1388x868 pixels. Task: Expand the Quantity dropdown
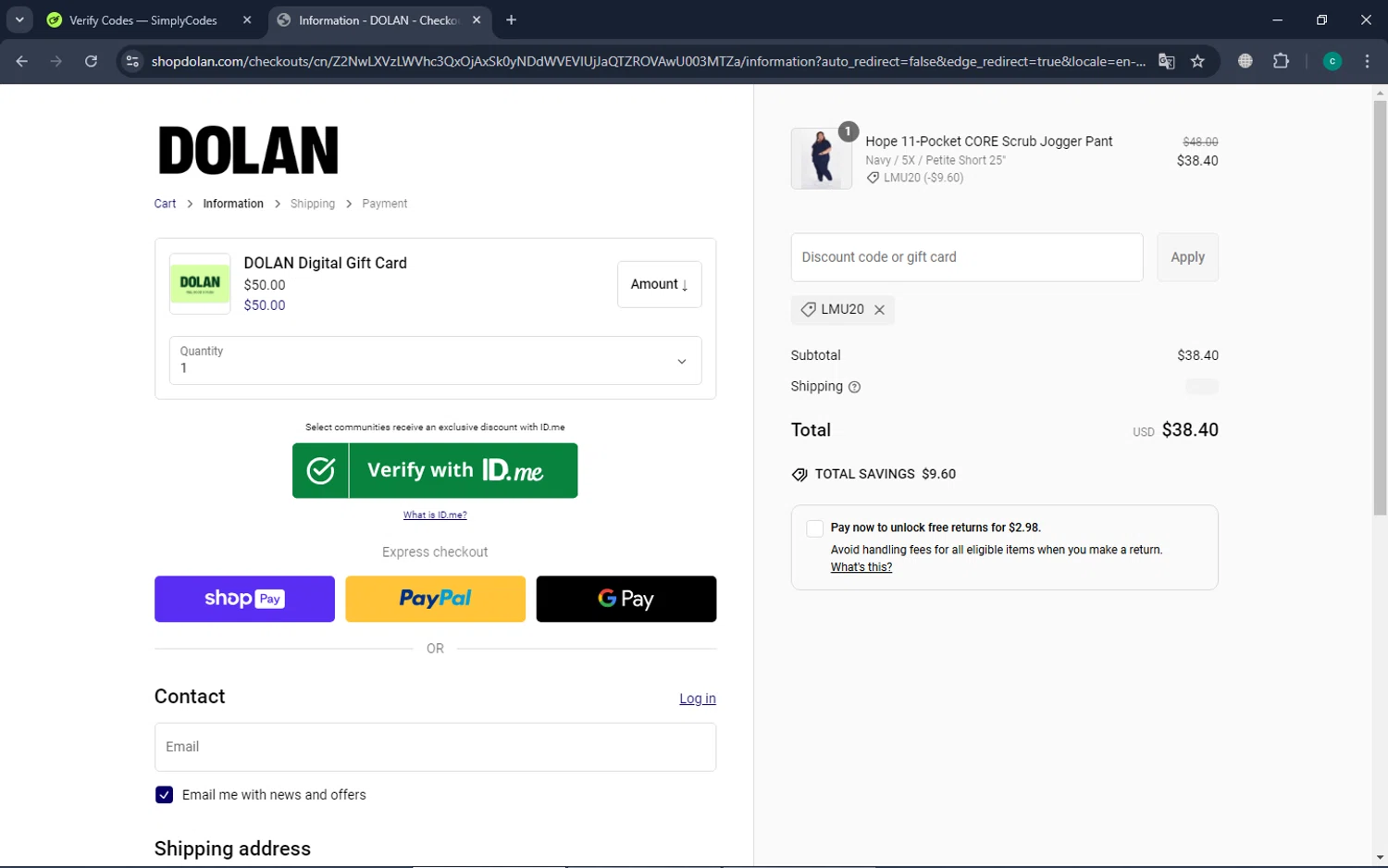click(x=435, y=360)
